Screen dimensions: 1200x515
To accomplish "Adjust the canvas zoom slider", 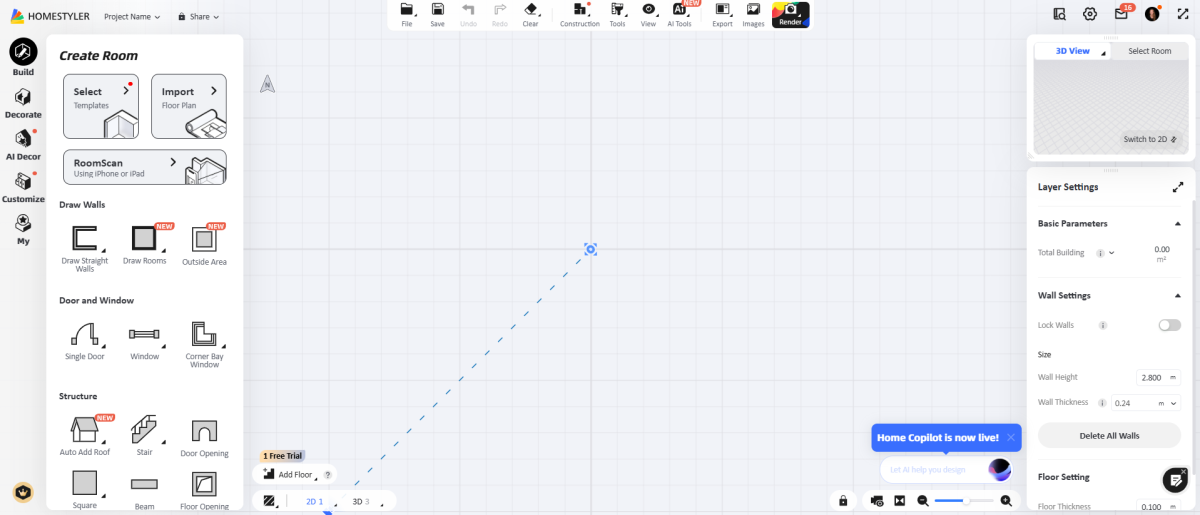I will click(x=965, y=500).
